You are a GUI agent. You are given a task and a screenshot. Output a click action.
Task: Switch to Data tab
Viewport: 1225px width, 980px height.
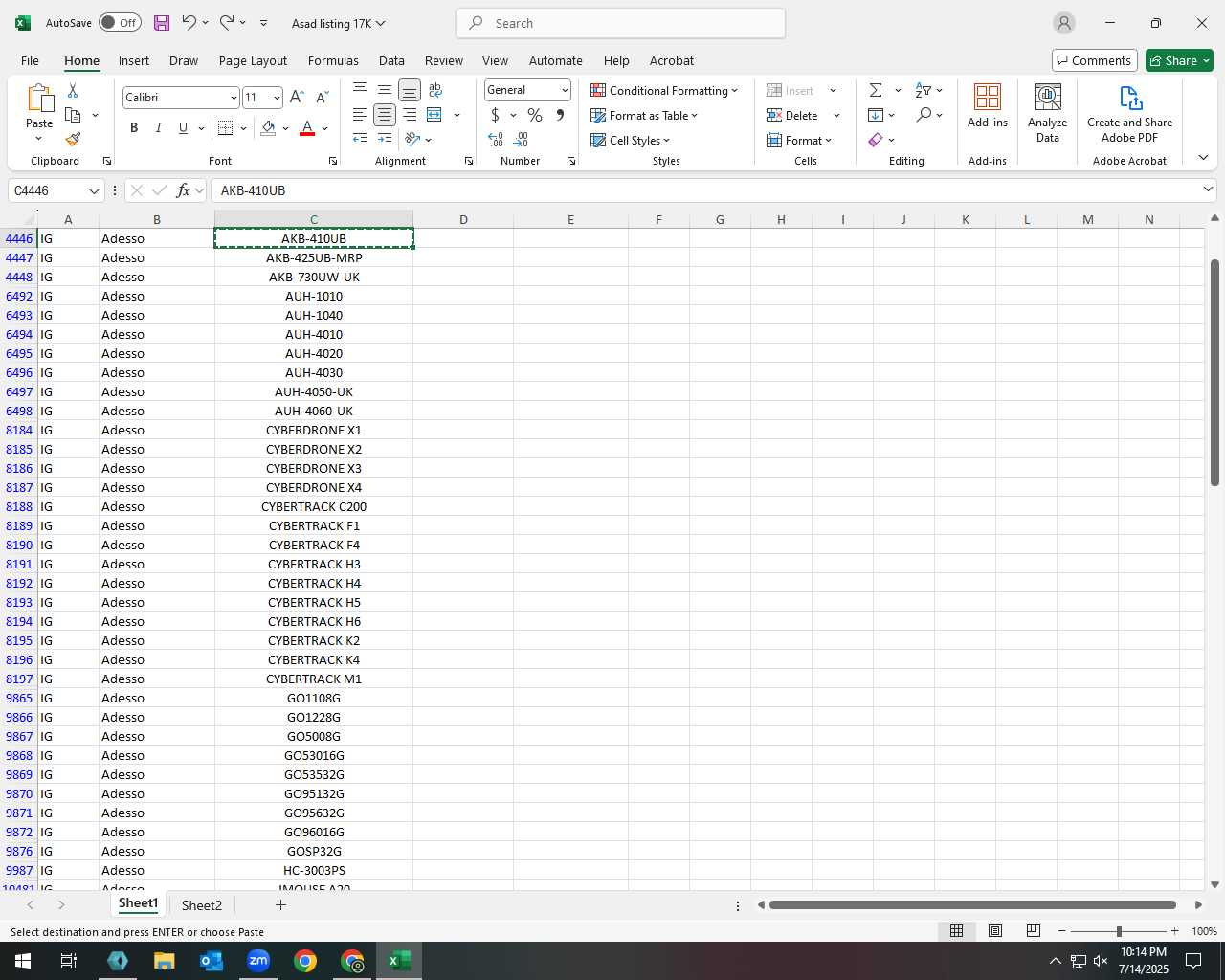pos(391,60)
